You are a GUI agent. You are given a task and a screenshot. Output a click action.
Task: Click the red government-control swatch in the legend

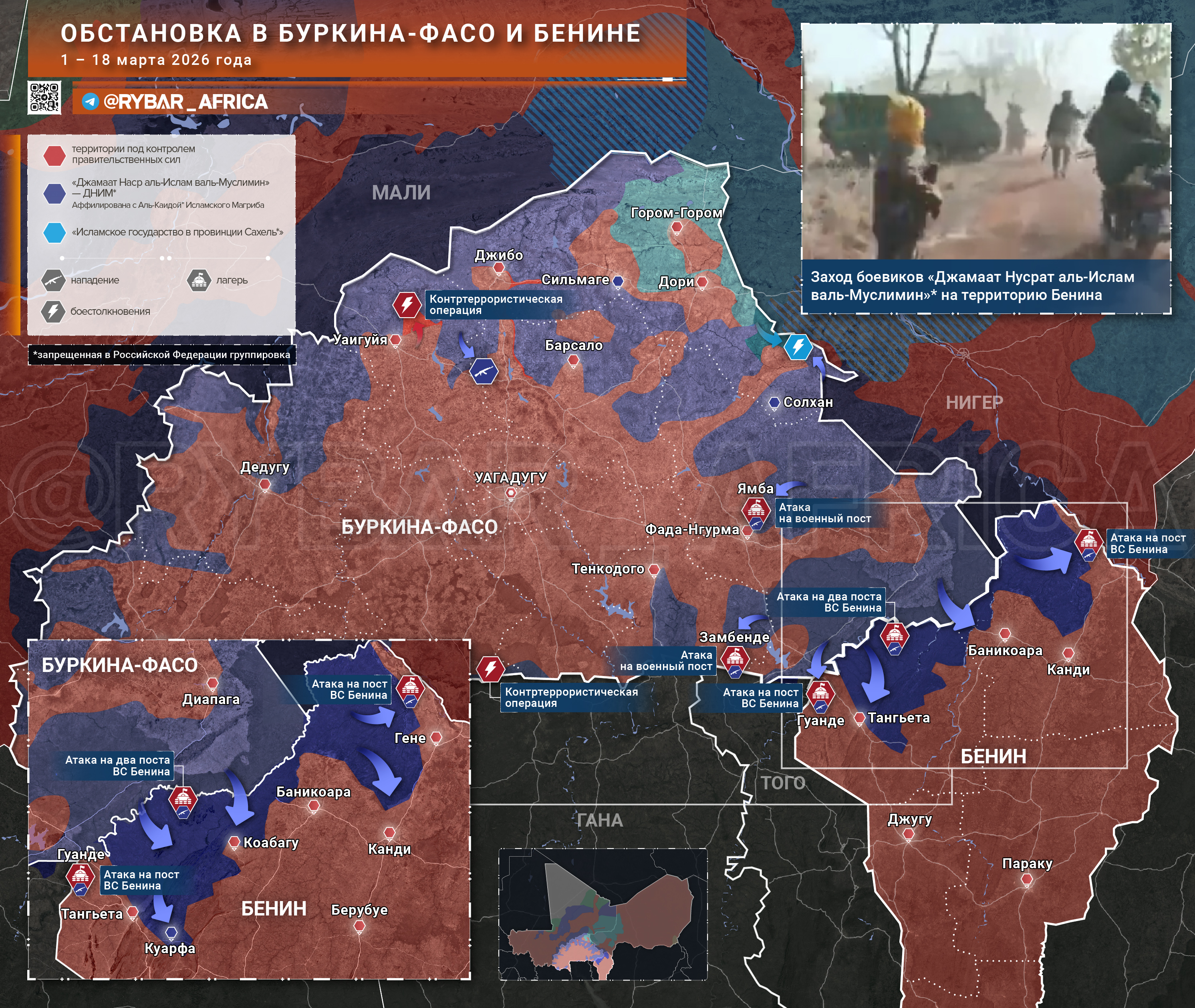54,155
